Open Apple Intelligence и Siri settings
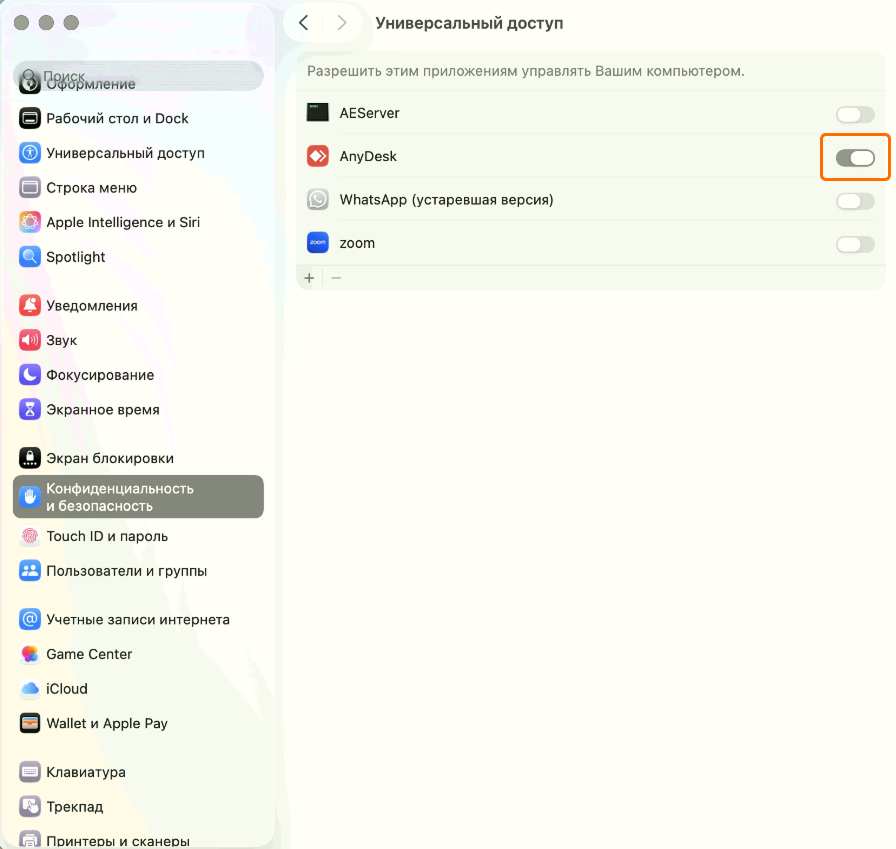This screenshot has width=896, height=849. (120, 221)
